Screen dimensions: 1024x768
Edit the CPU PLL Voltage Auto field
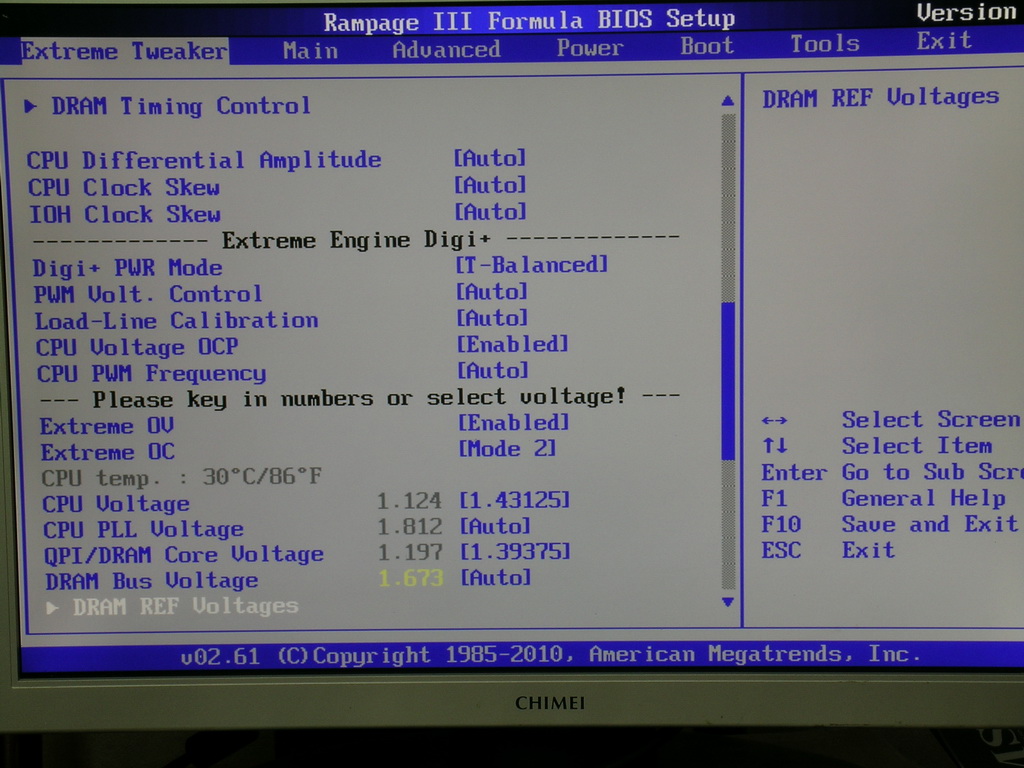click(495, 526)
